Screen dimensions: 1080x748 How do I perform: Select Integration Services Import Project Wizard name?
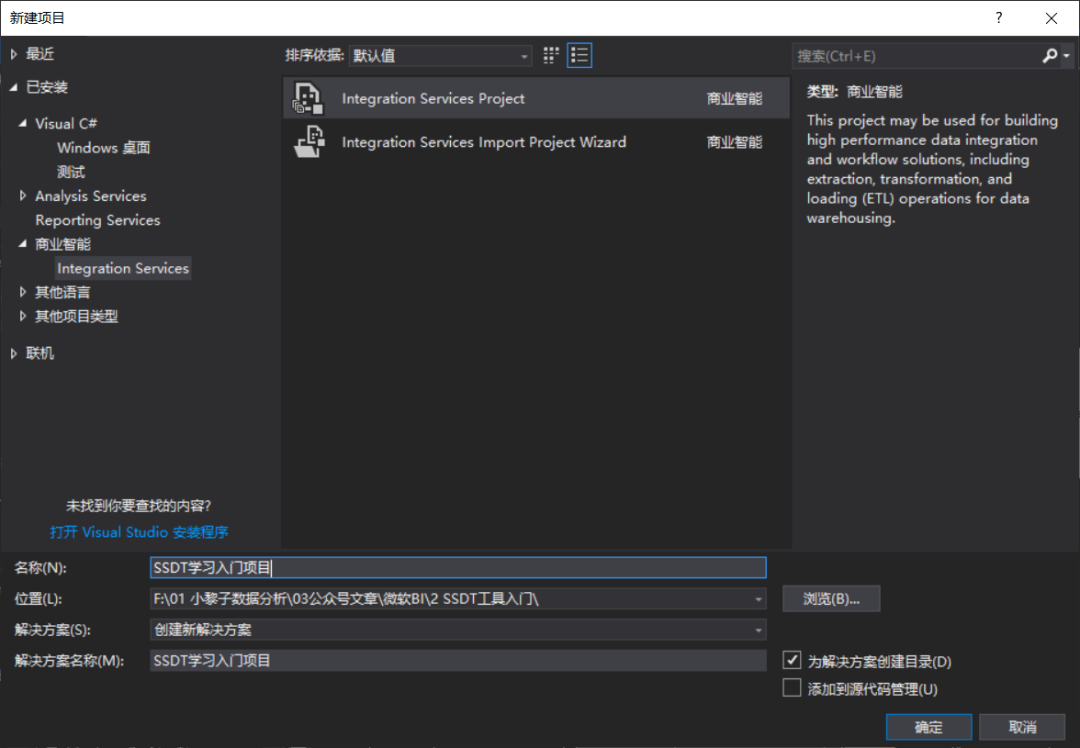(x=484, y=142)
